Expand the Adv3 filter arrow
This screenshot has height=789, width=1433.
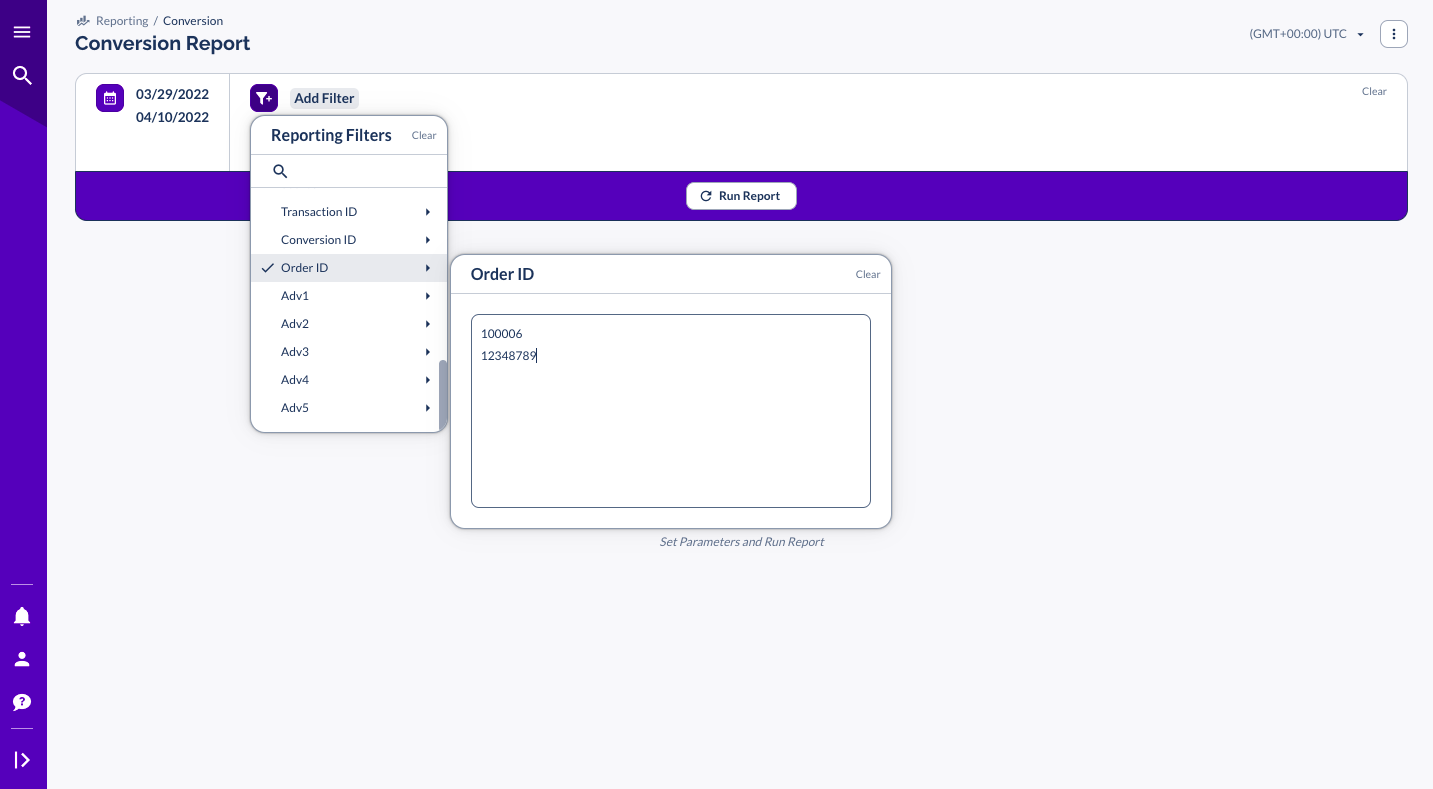coord(427,352)
